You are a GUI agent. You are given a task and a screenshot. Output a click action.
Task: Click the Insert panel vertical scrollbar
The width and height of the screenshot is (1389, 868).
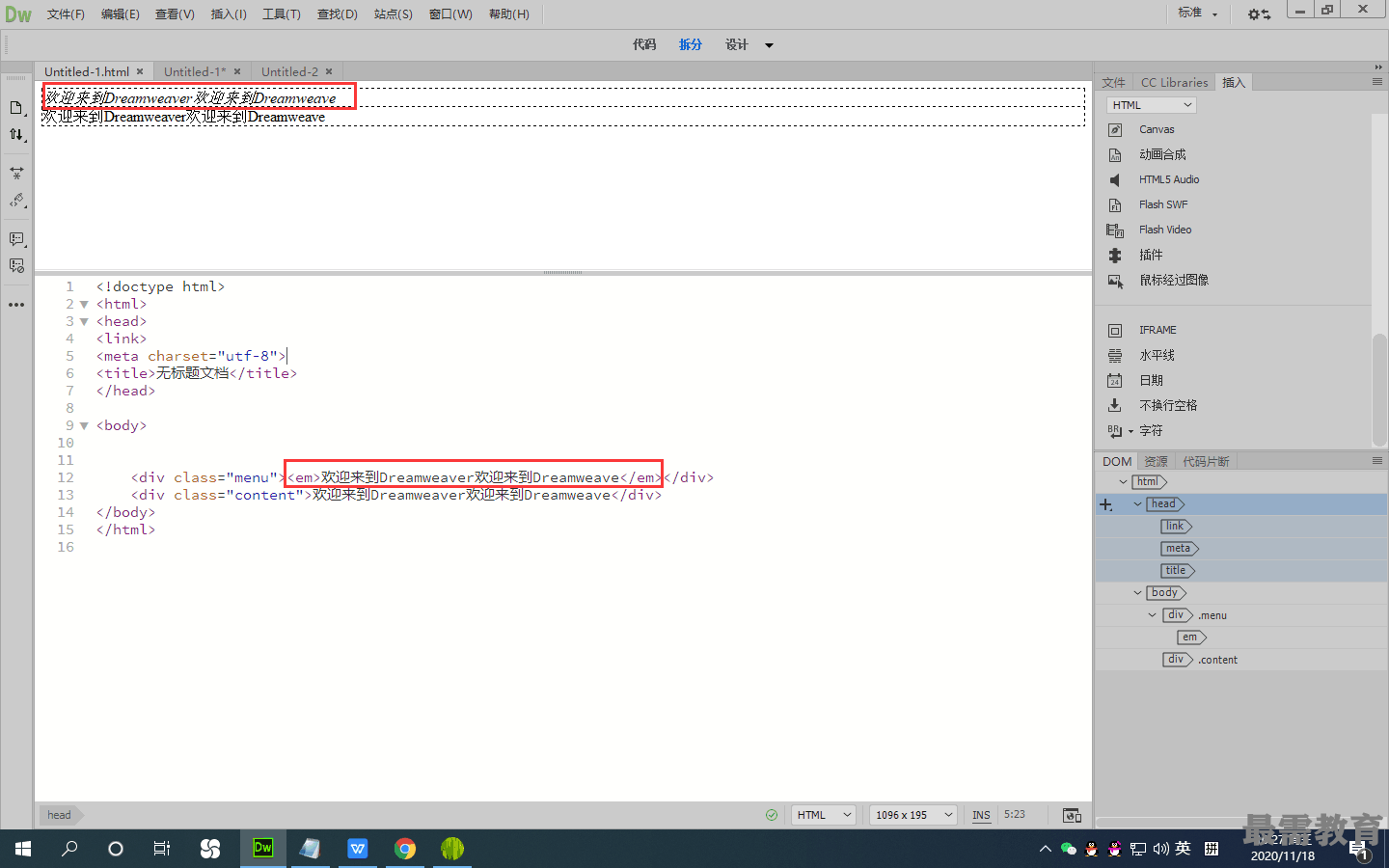(1379, 390)
